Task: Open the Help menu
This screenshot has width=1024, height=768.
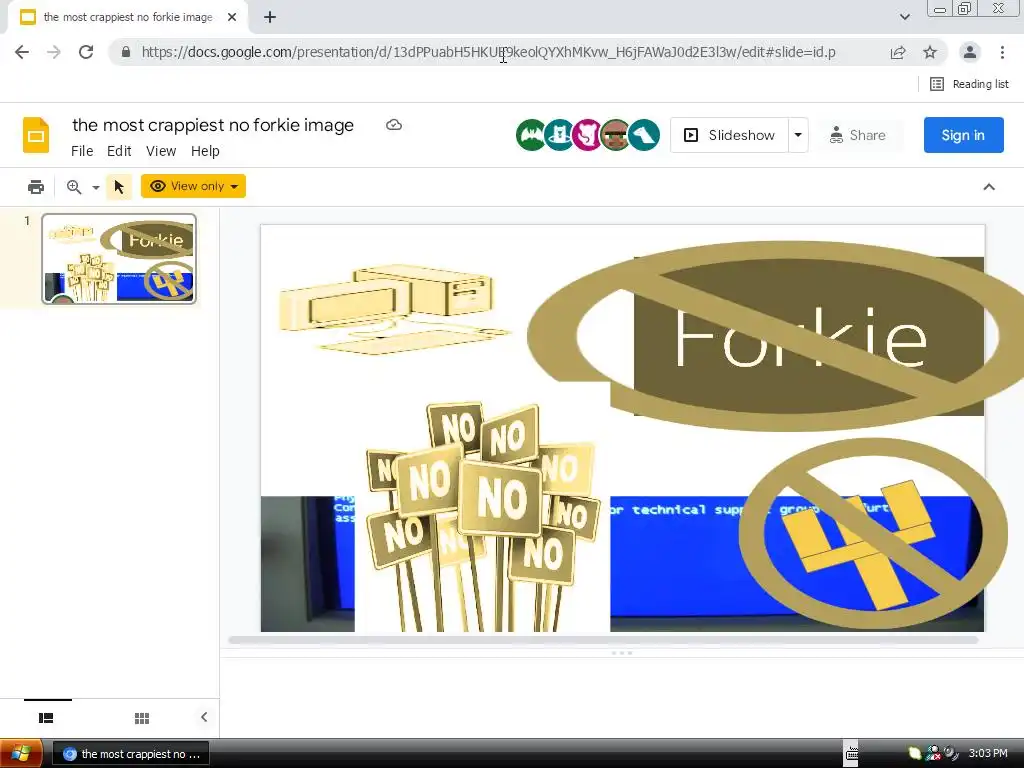Action: click(205, 151)
